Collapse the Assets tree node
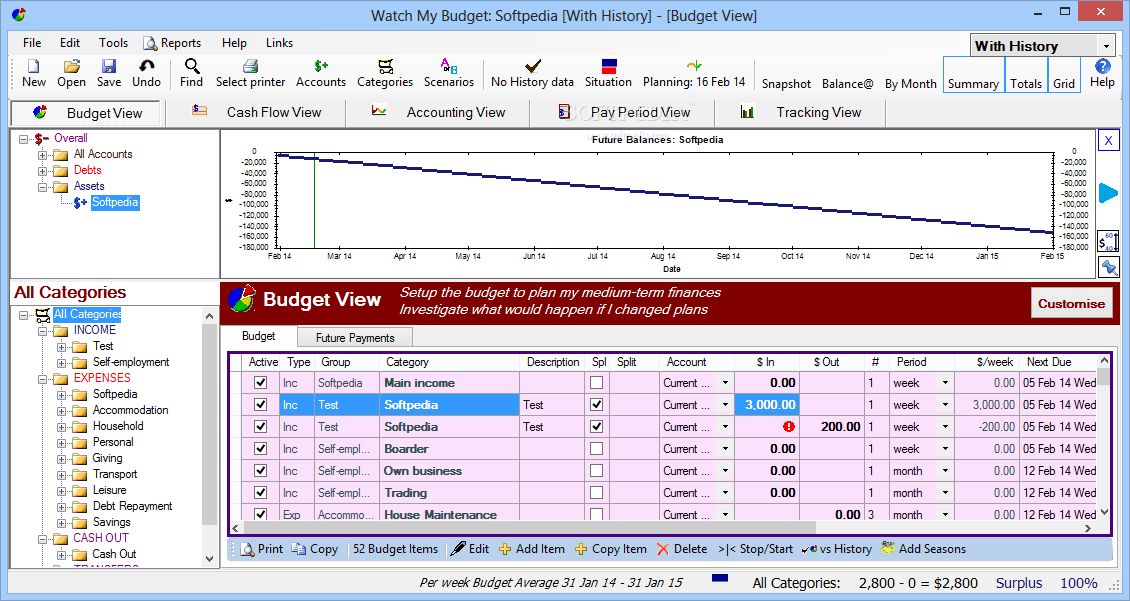The height and width of the screenshot is (601, 1130). pos(43,187)
